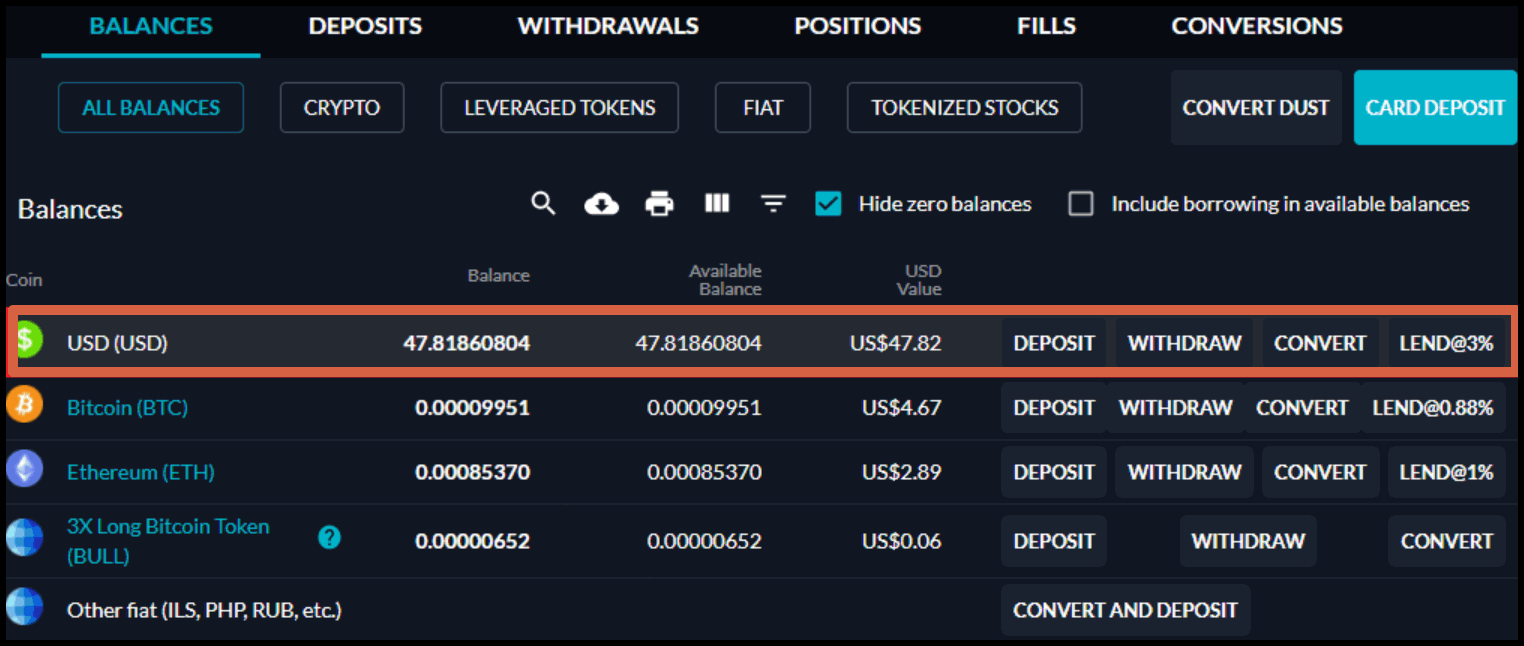Viewport: 1524px width, 646px height.
Task: Open the Bitcoin (BTC) coin link
Action: [x=127, y=408]
